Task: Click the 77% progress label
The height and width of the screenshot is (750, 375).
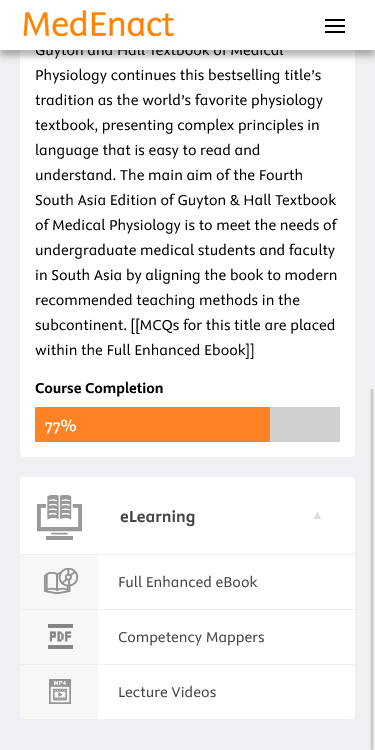Action: point(61,426)
